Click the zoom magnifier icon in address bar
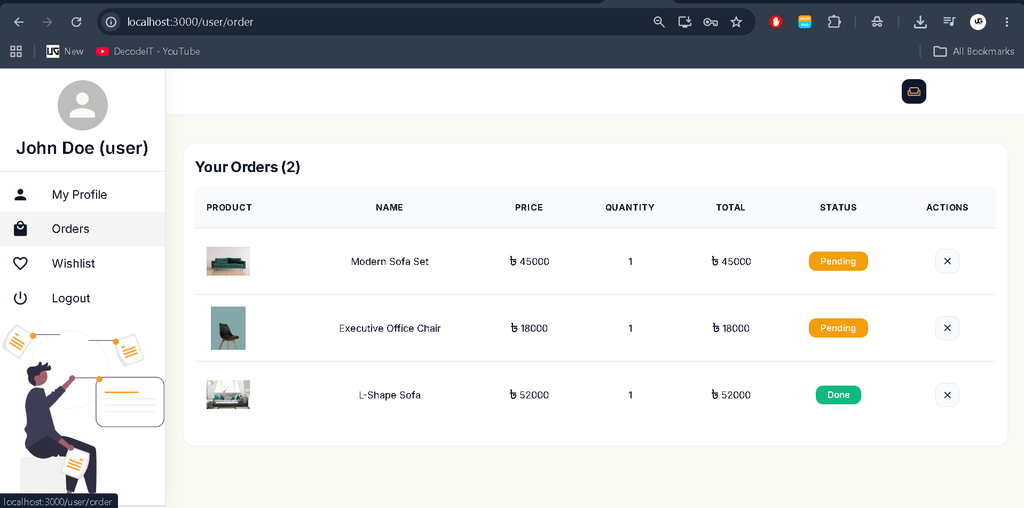 659,22
